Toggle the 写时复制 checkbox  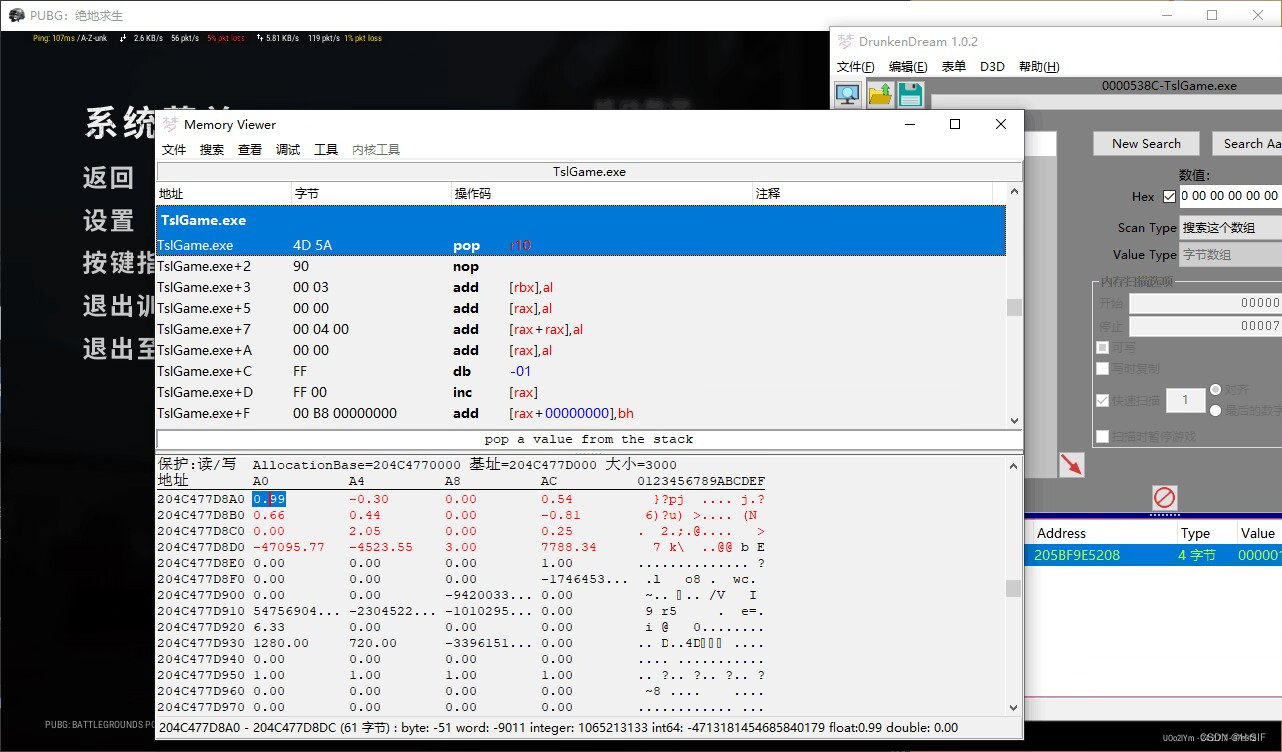pos(1102,369)
